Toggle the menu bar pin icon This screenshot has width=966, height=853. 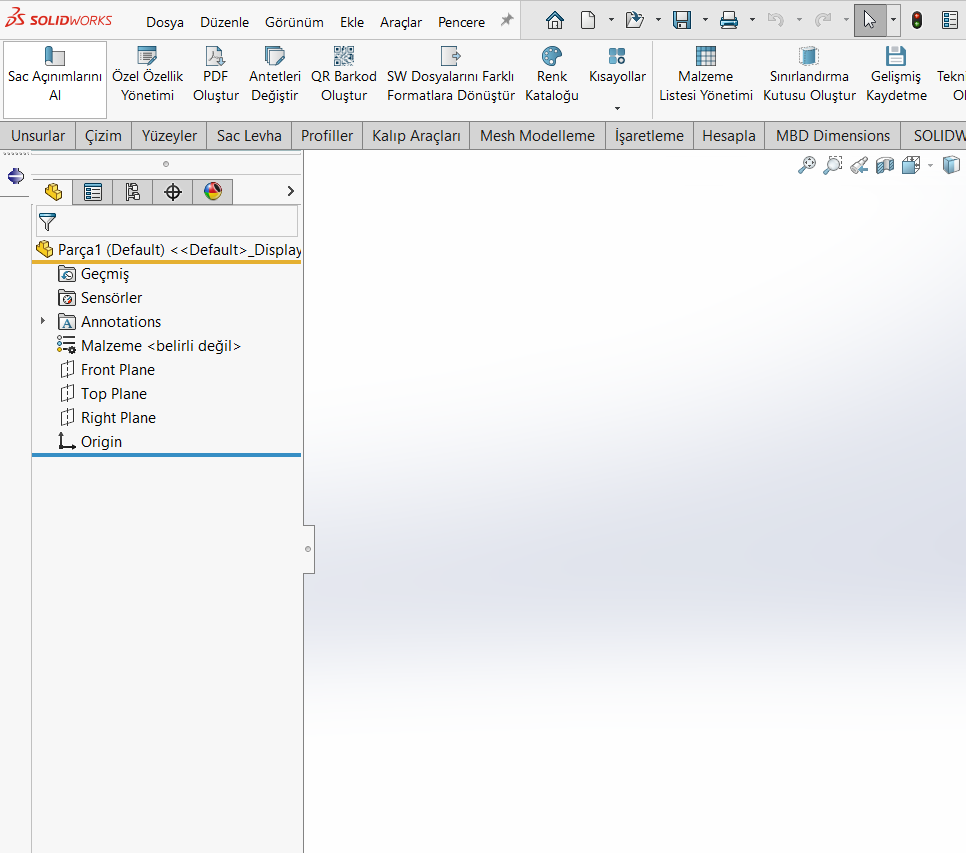[506, 20]
